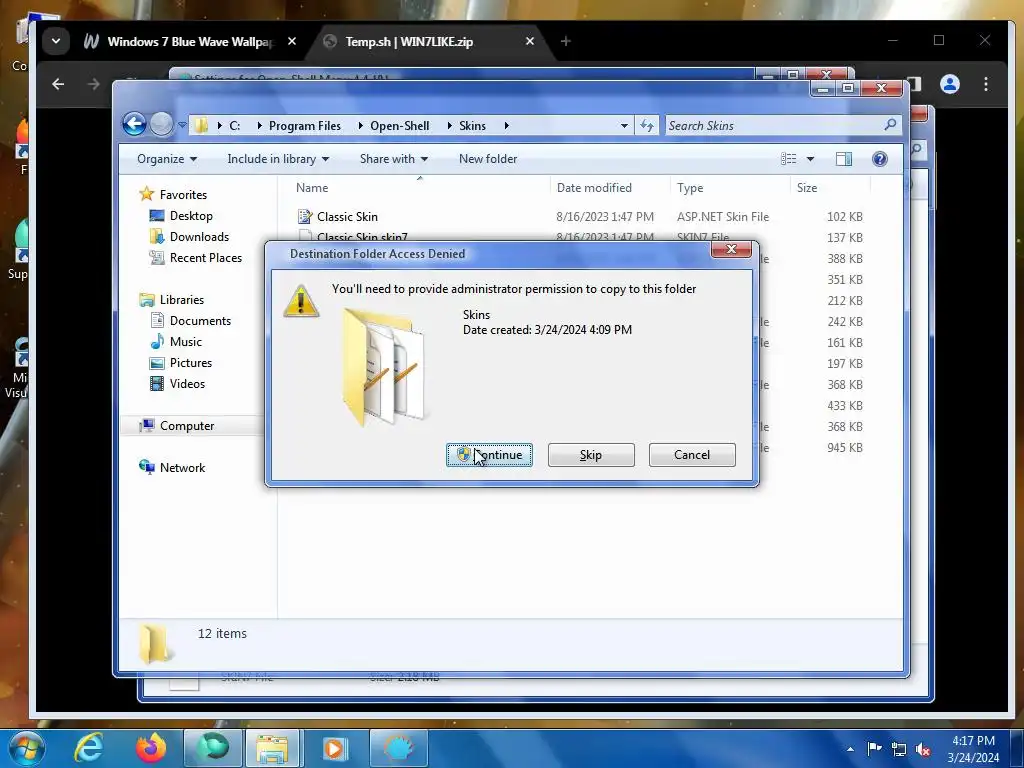
Task: Click the Explorer forward navigation arrow
Action: click(161, 124)
